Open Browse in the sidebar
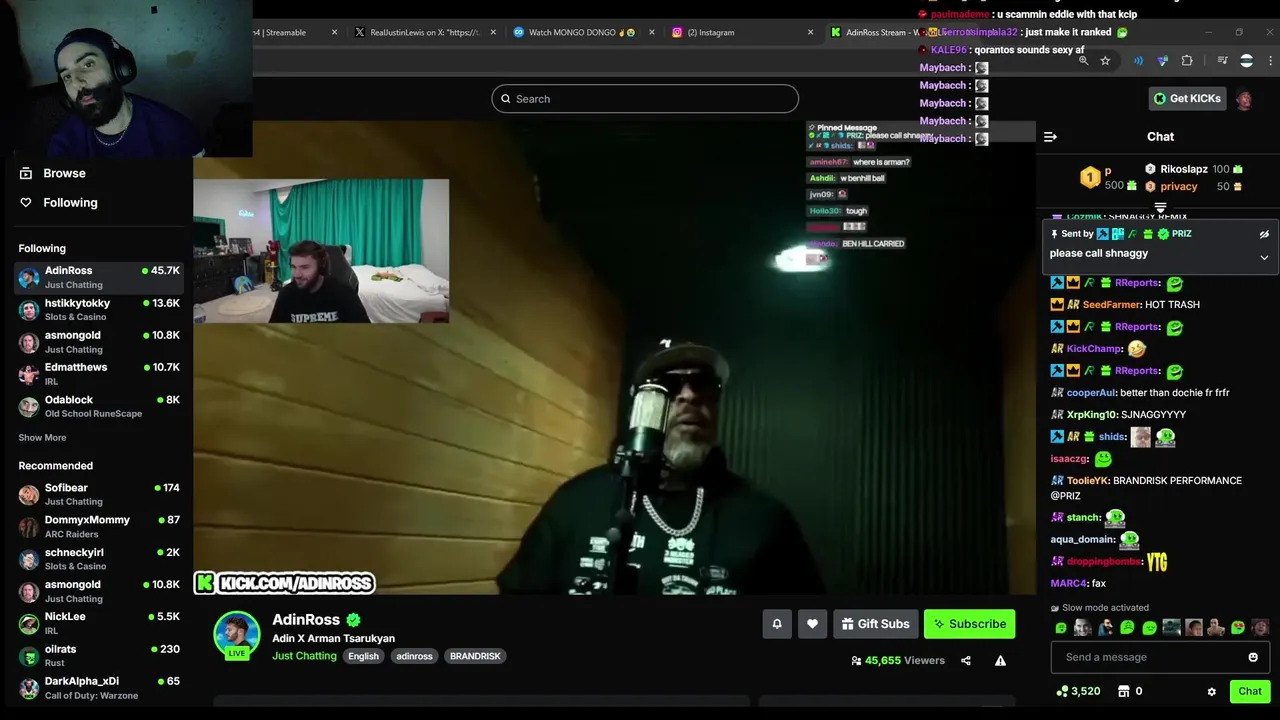The image size is (1280, 720). 64,173
